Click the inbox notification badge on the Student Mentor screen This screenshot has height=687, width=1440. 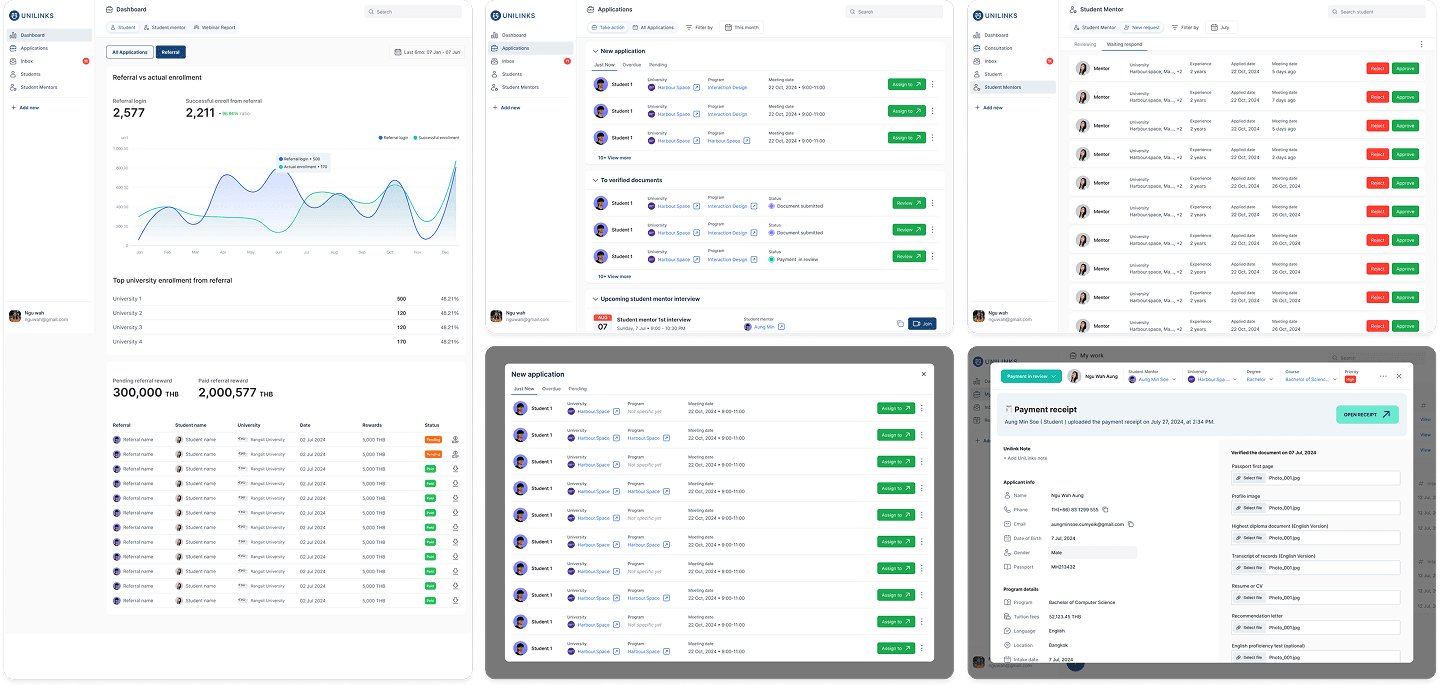(1048, 61)
